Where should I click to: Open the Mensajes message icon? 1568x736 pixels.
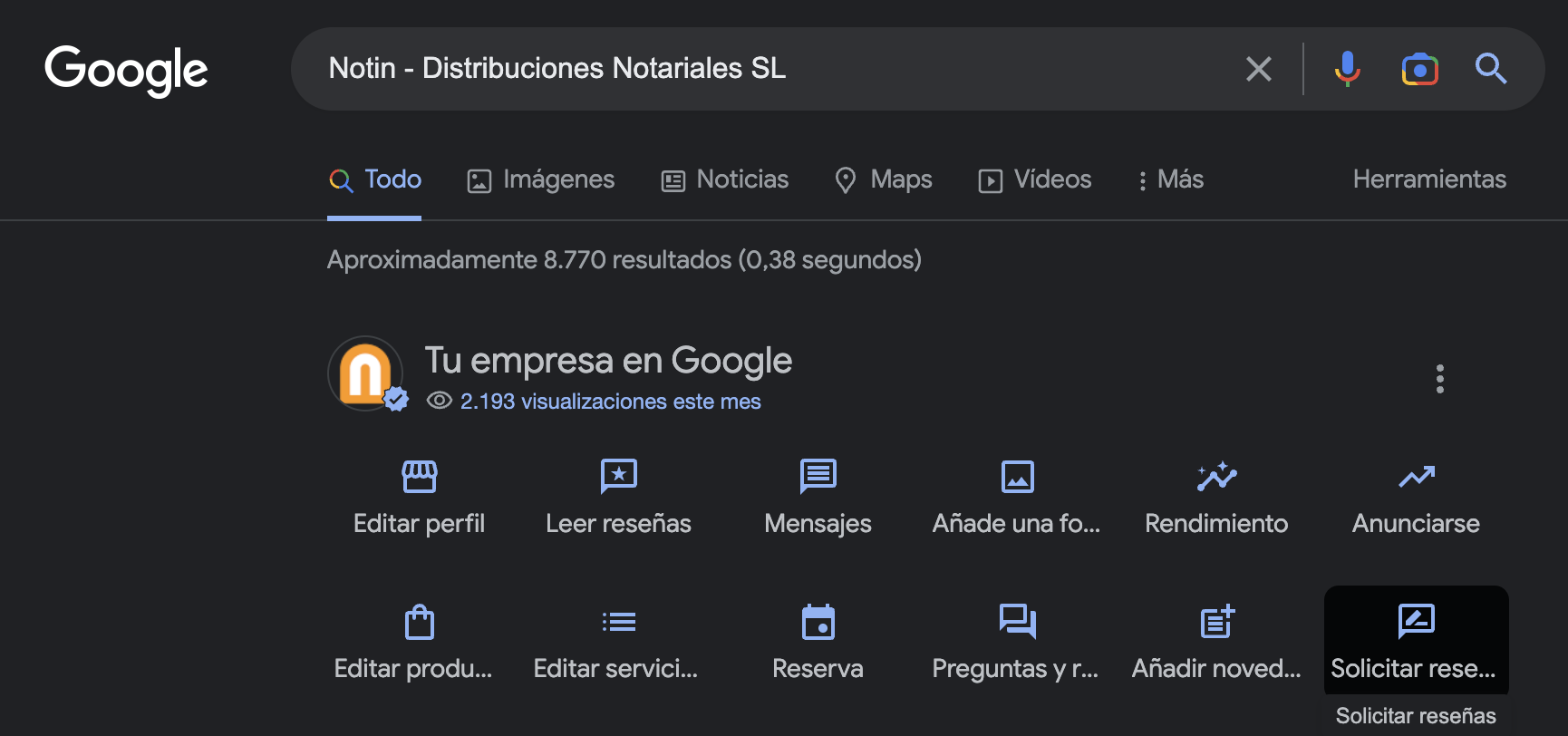[x=818, y=476]
